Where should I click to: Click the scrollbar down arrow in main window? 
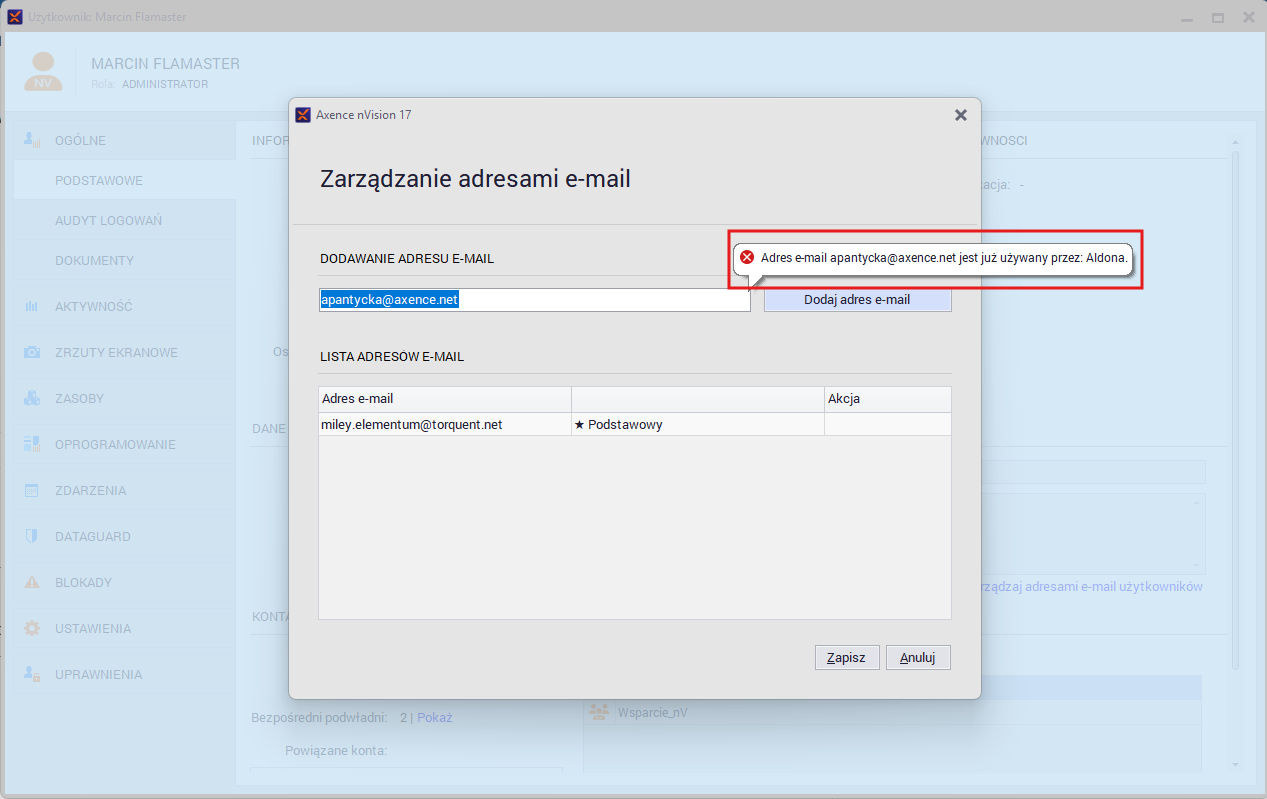point(1236,765)
